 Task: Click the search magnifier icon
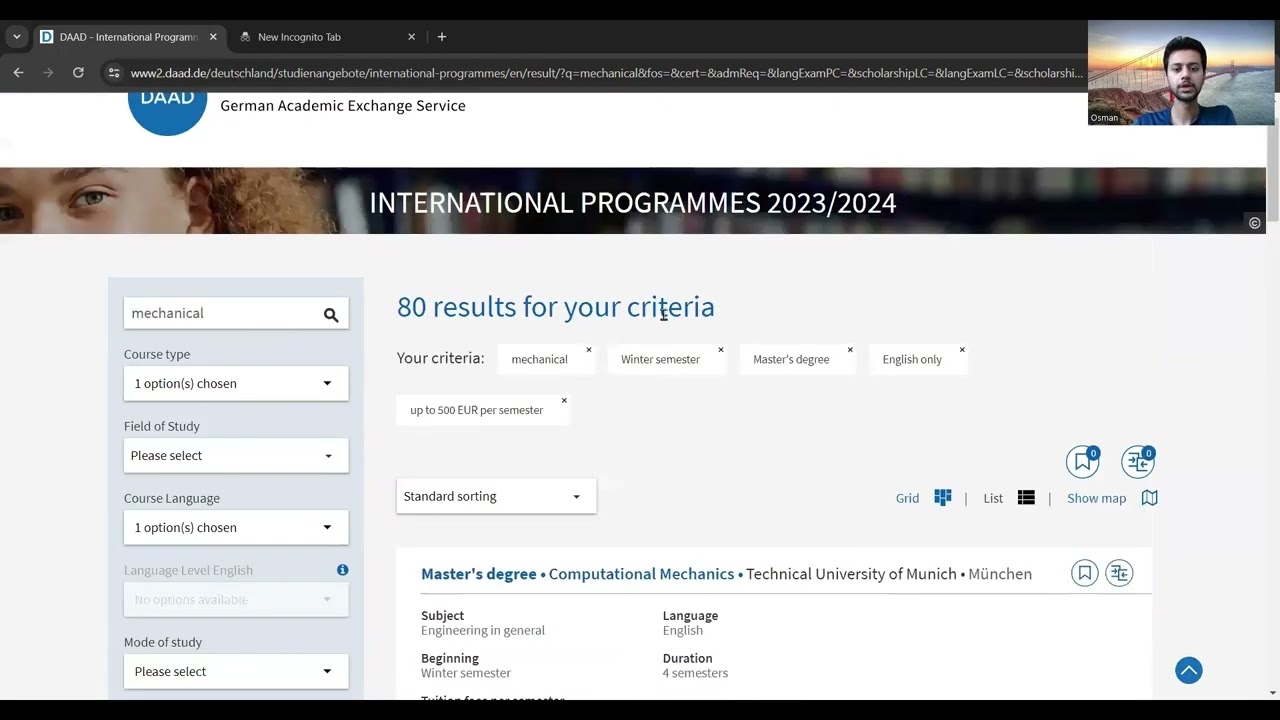coord(331,315)
